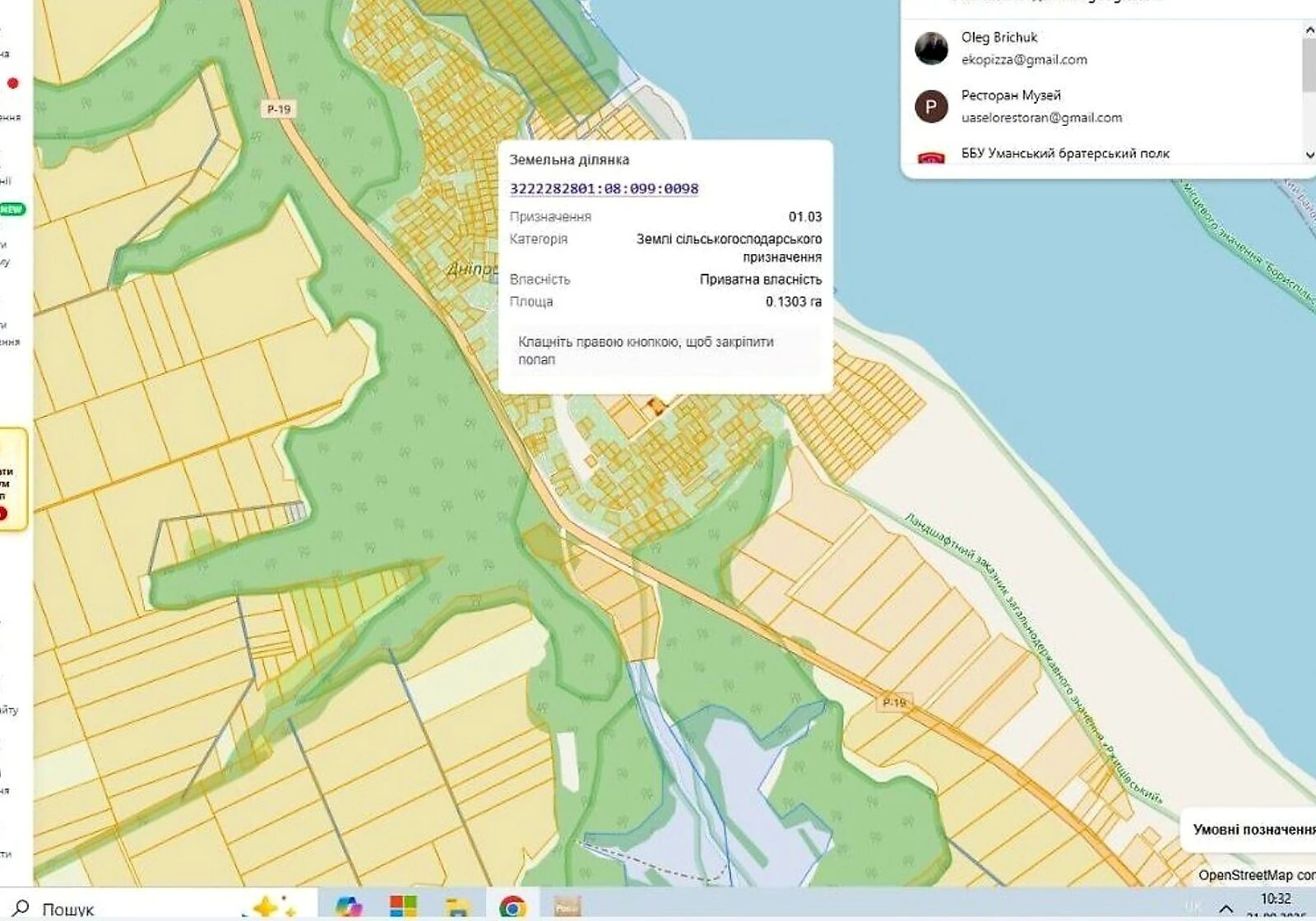This screenshot has height=921, width=1316.
Task: Click the brown P avatar for Ресторан Музей
Action: (931, 107)
